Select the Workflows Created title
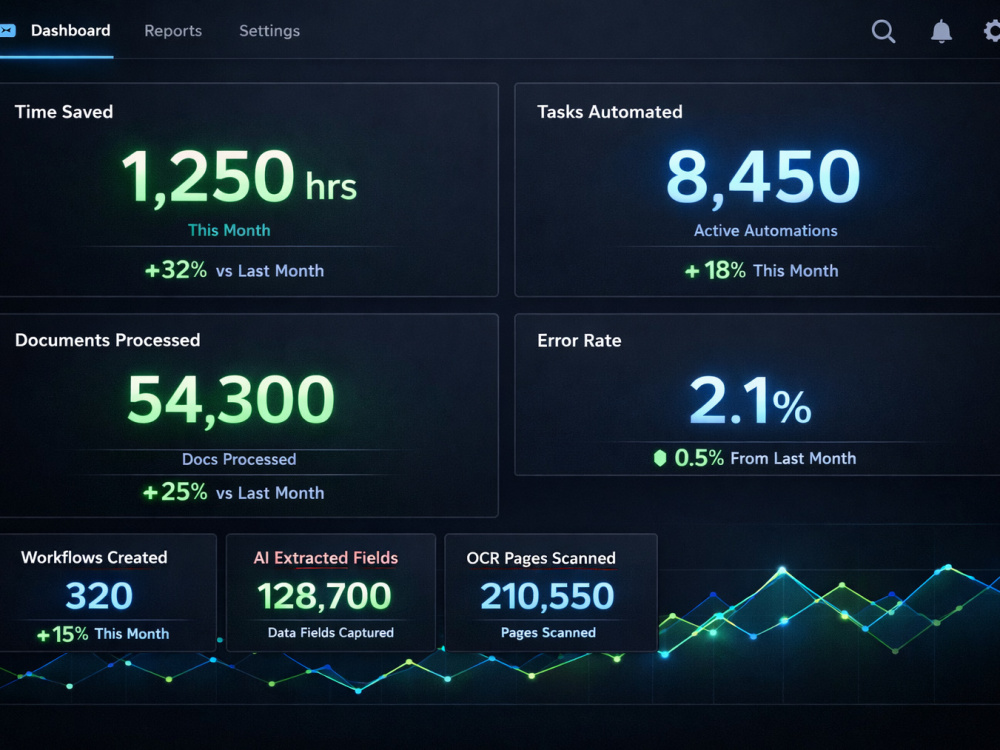 [x=94, y=557]
